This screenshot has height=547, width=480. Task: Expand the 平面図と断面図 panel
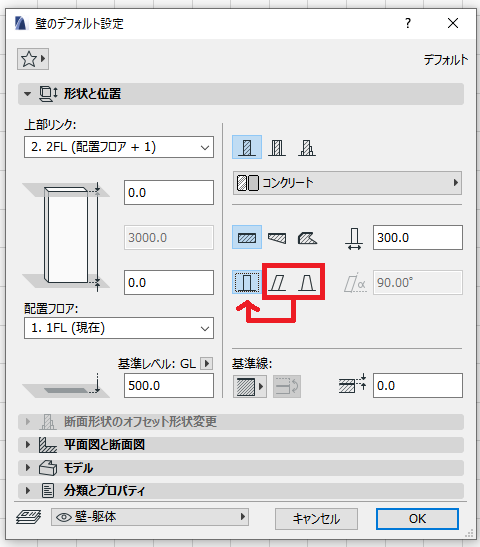point(241,445)
